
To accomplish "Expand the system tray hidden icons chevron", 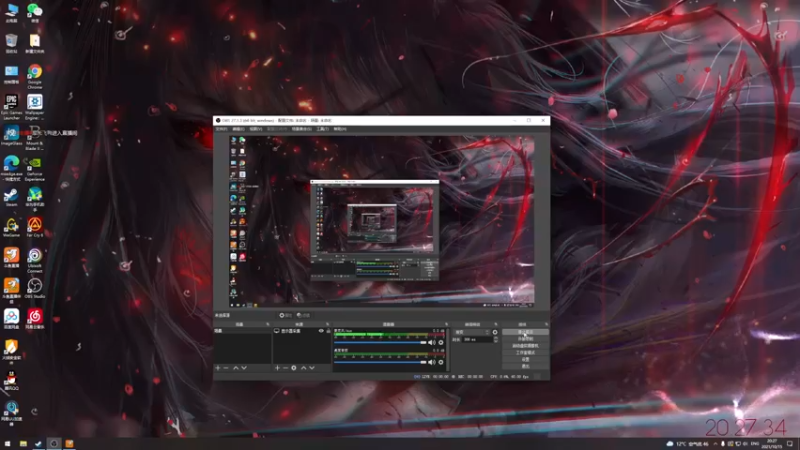I will pyautogui.click(x=715, y=443).
